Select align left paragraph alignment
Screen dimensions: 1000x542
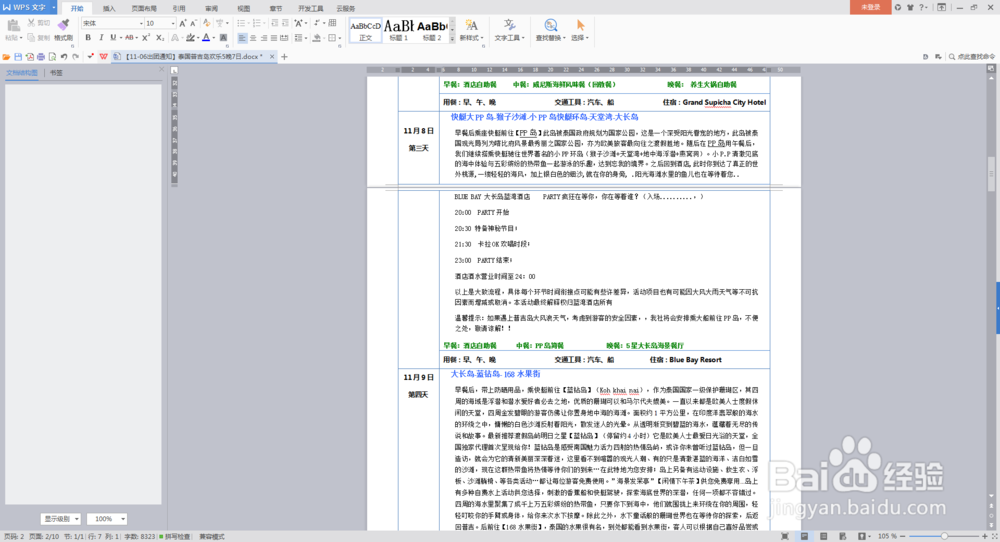click(242, 38)
